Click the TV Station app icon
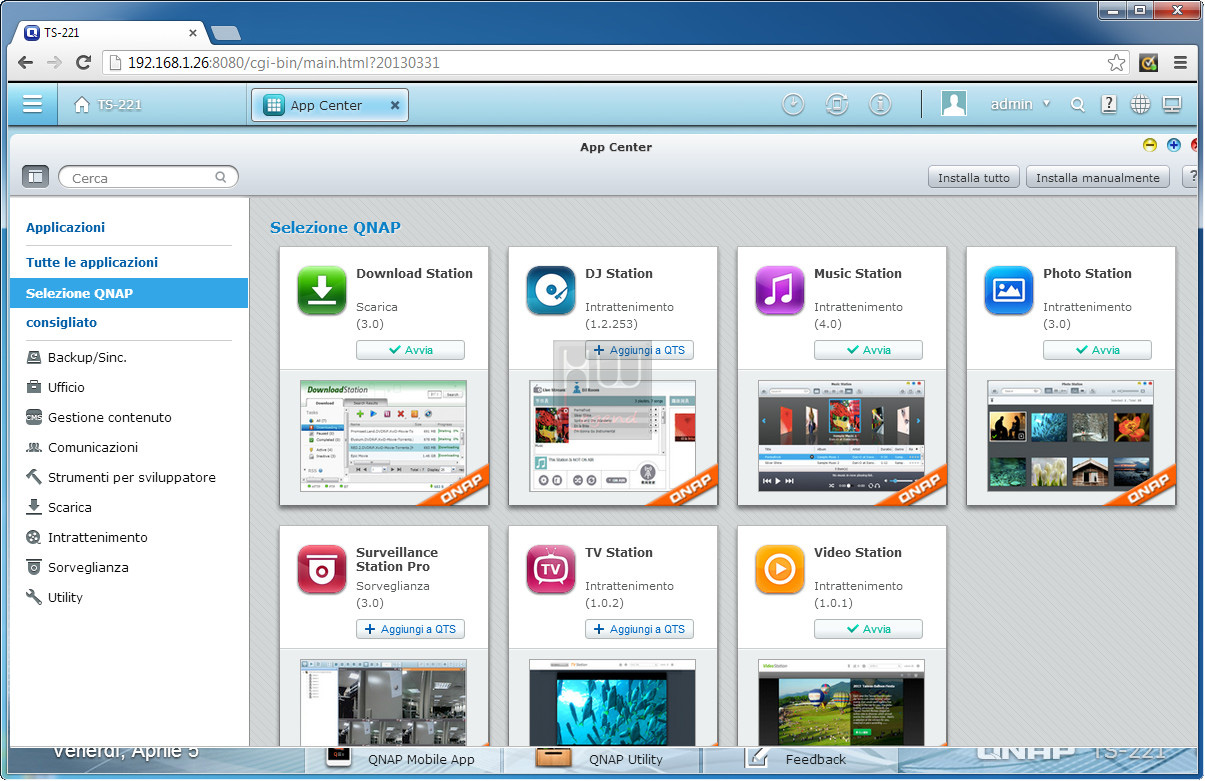 tap(551, 570)
